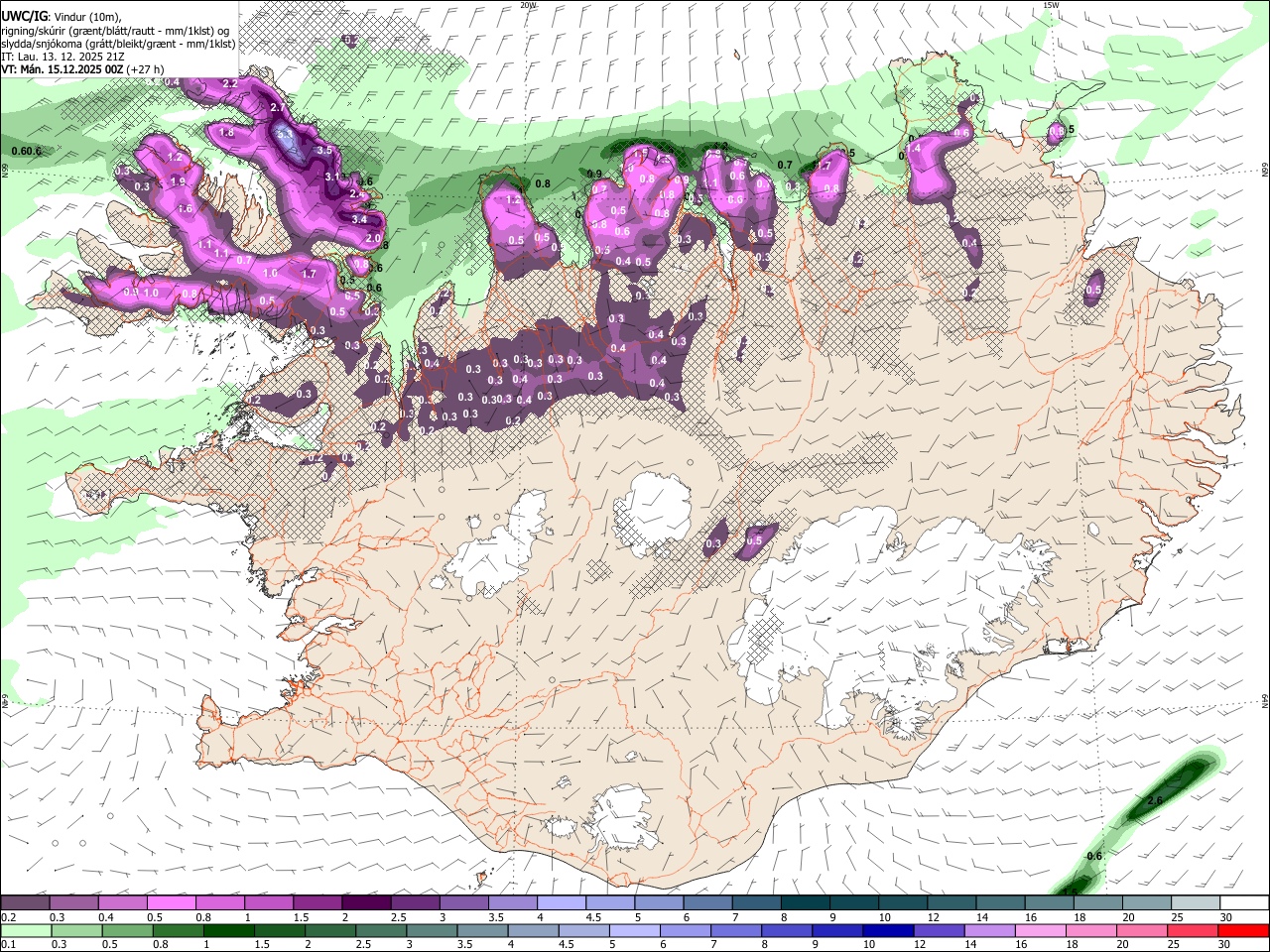Click the '3.4' snowfall value in the Westfjords

359,219
